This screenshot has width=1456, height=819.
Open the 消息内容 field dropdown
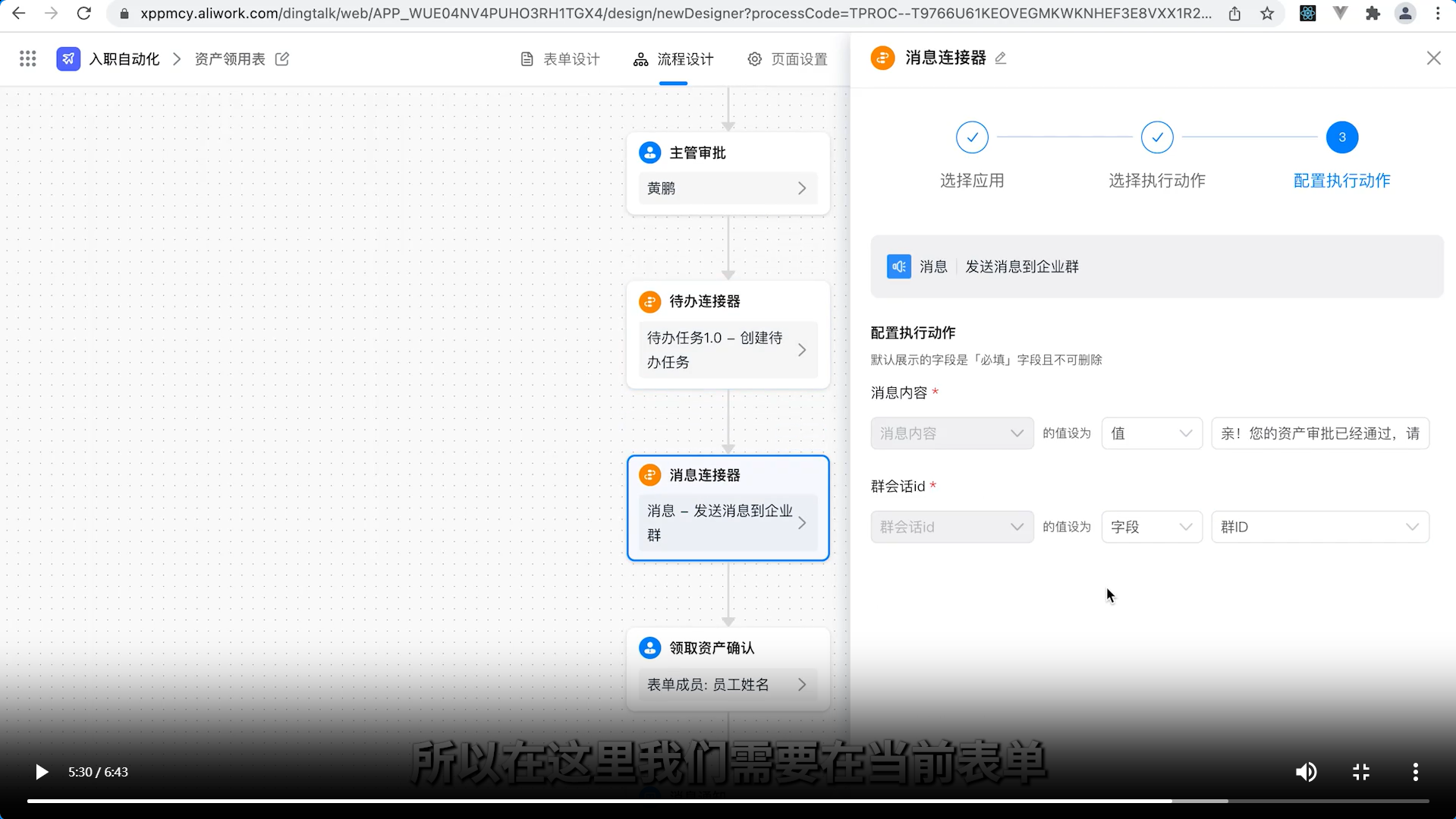[951, 433]
